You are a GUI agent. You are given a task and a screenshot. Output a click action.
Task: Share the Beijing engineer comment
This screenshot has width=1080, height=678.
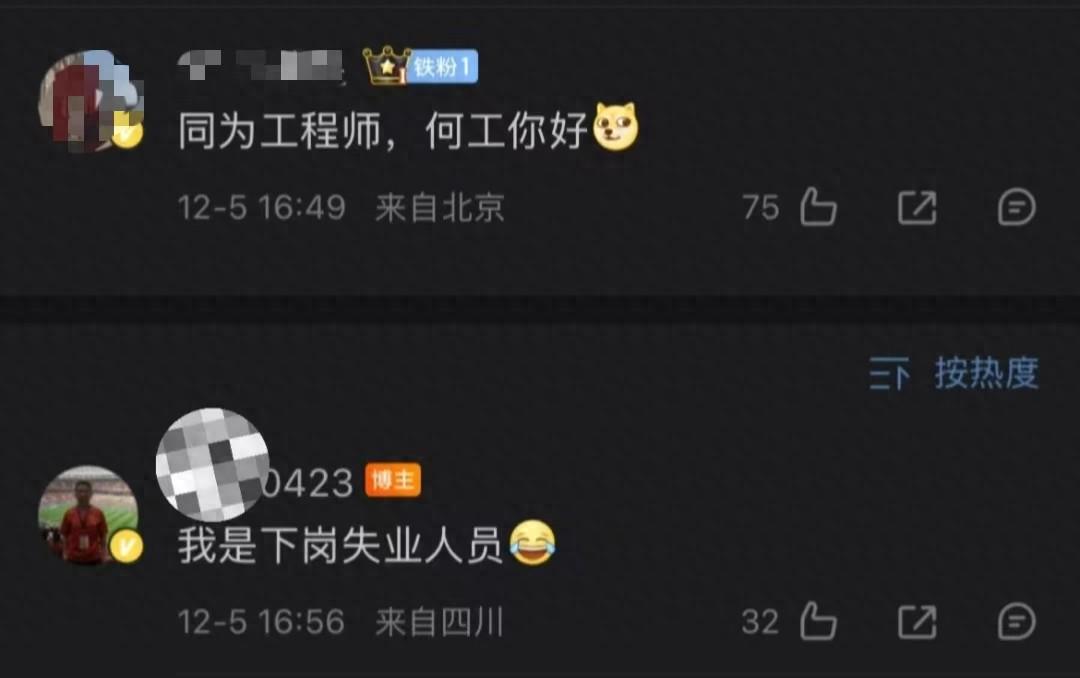click(917, 207)
